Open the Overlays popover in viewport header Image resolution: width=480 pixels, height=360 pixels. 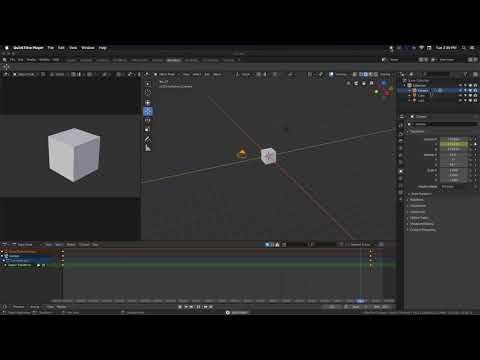coord(340,74)
